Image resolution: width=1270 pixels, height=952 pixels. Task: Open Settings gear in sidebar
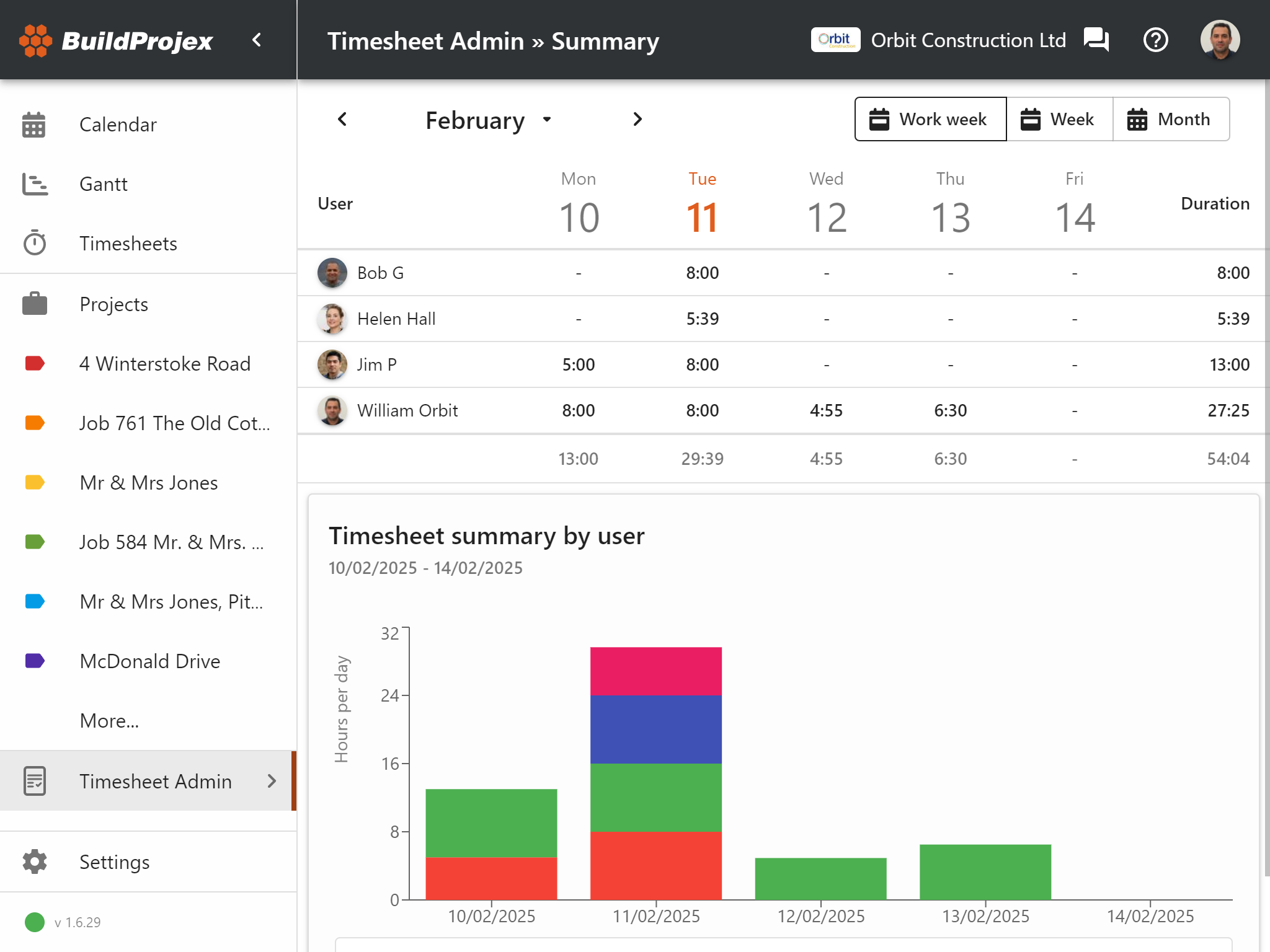[34, 862]
